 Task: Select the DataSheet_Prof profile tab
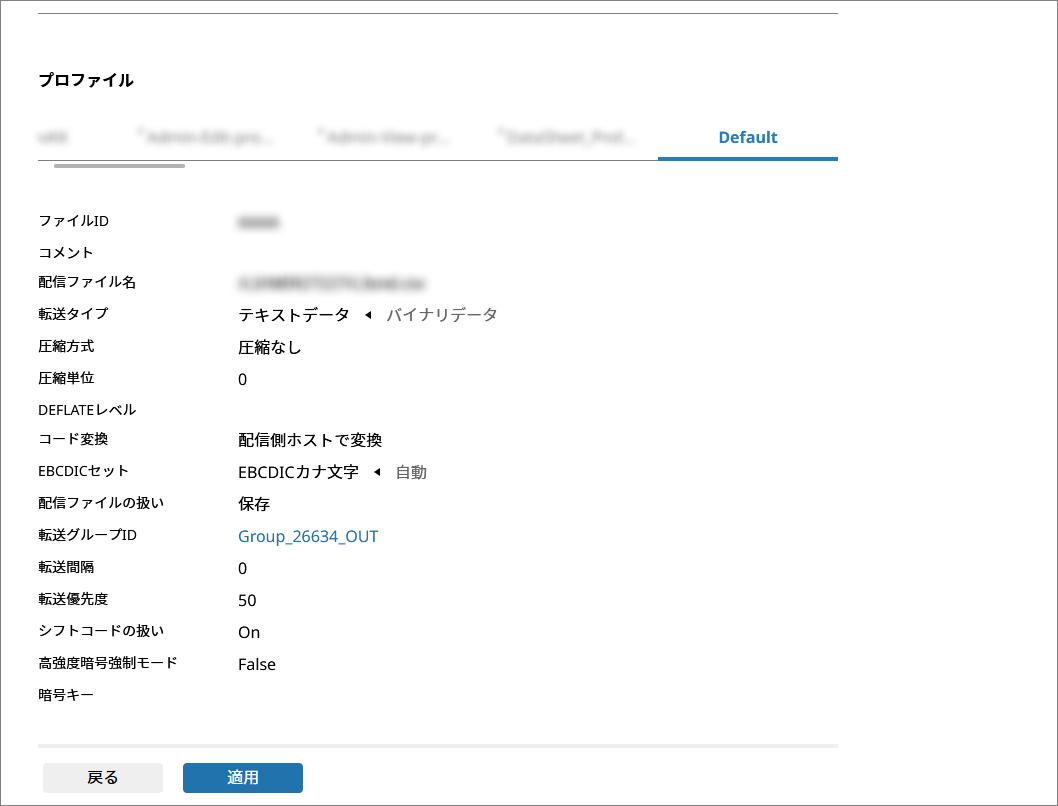coord(566,138)
